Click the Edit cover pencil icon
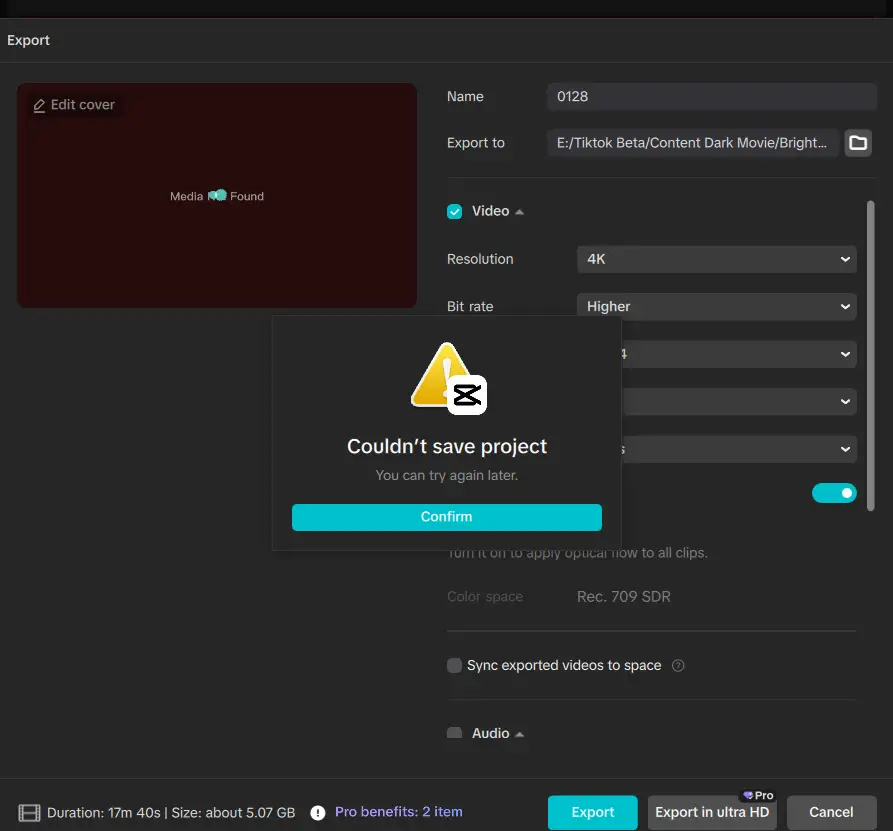The height and width of the screenshot is (831, 893). [x=39, y=105]
